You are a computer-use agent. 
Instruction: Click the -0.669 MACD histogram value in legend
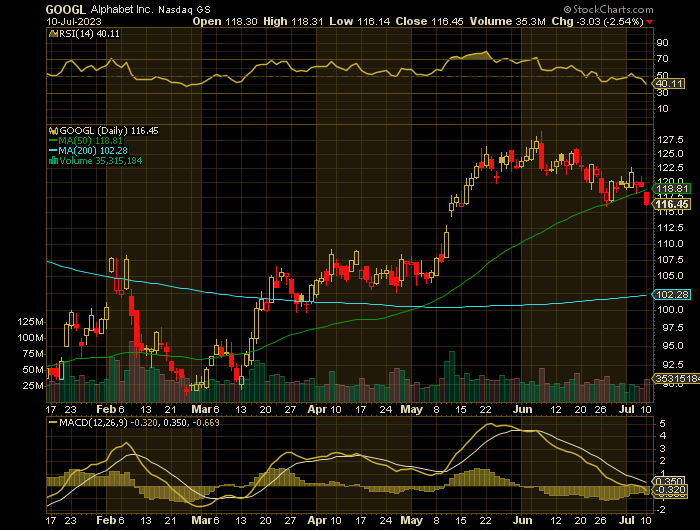click(206, 422)
